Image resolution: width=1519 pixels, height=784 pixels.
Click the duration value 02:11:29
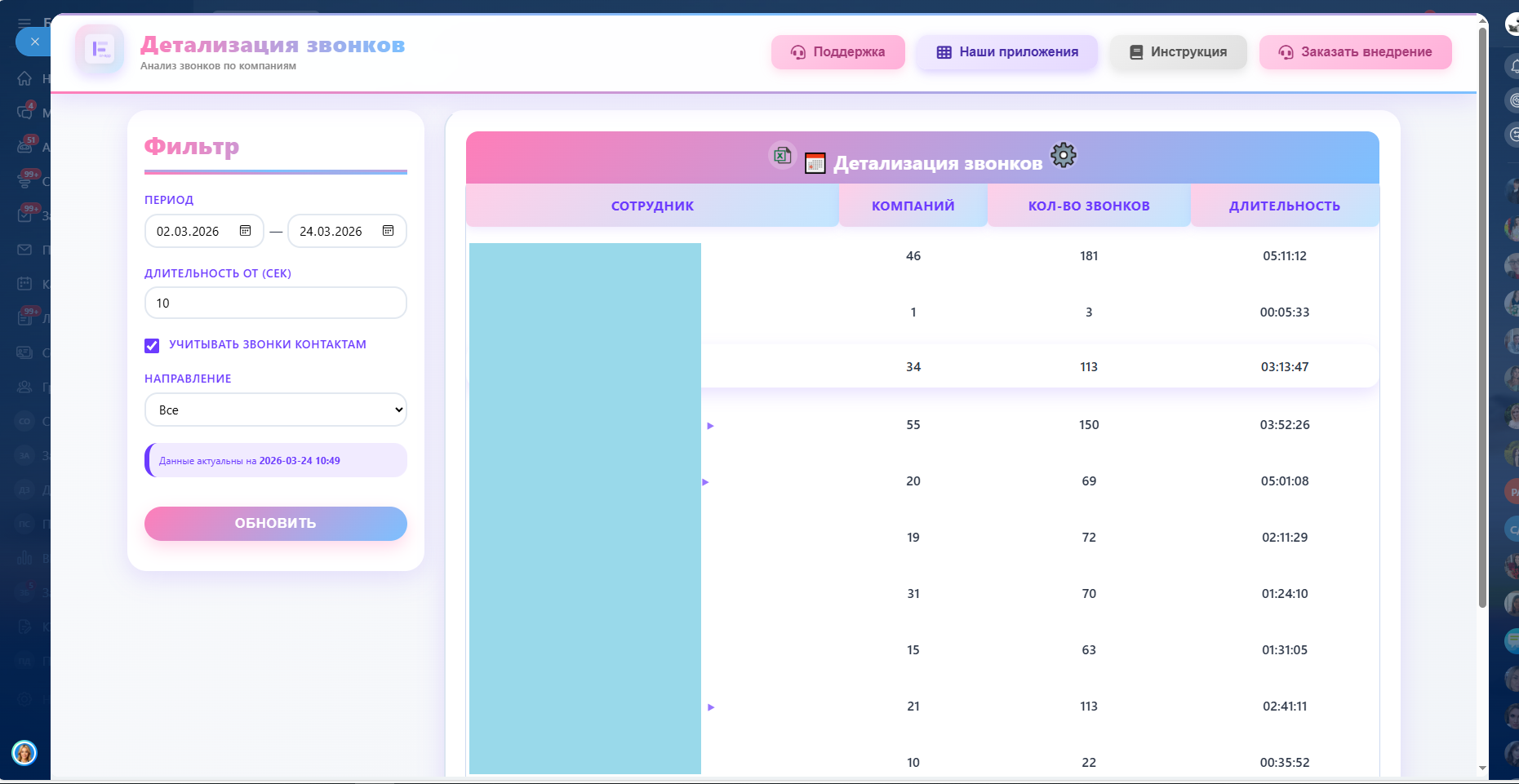(x=1285, y=538)
